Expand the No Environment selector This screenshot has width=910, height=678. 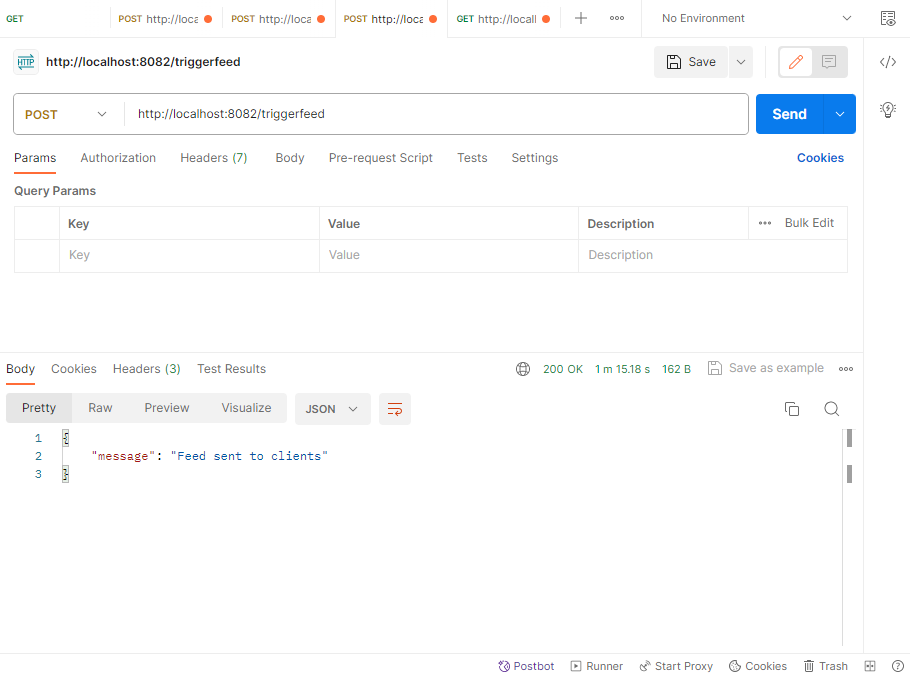coord(758,18)
